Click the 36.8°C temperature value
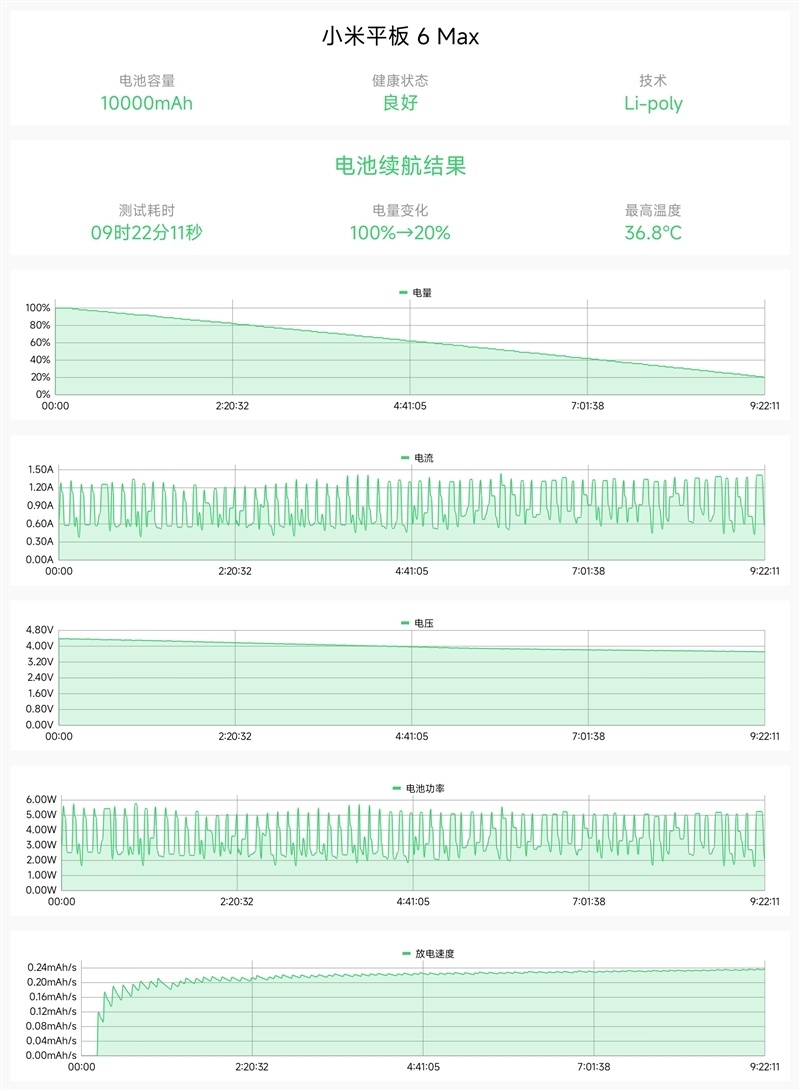Screen dimensions: 800x1091 [653, 232]
